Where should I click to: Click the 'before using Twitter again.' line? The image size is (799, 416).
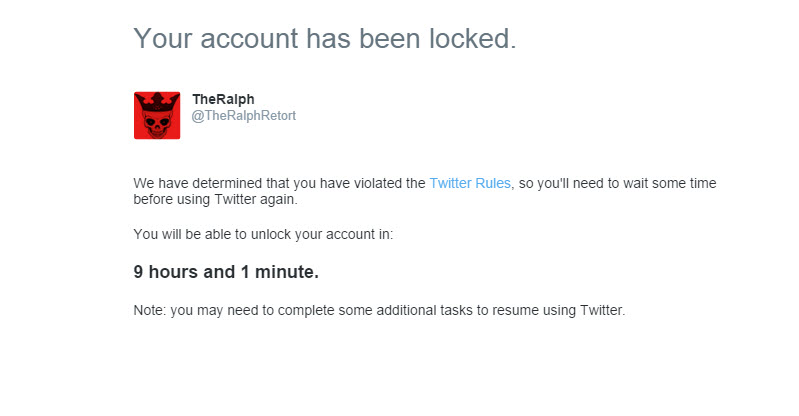(216, 199)
